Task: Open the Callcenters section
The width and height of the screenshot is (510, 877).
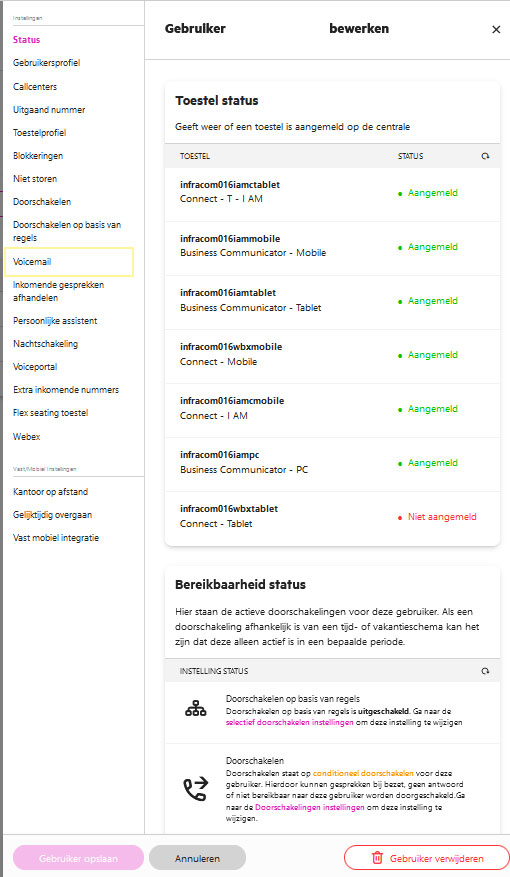Action: click(x=35, y=87)
